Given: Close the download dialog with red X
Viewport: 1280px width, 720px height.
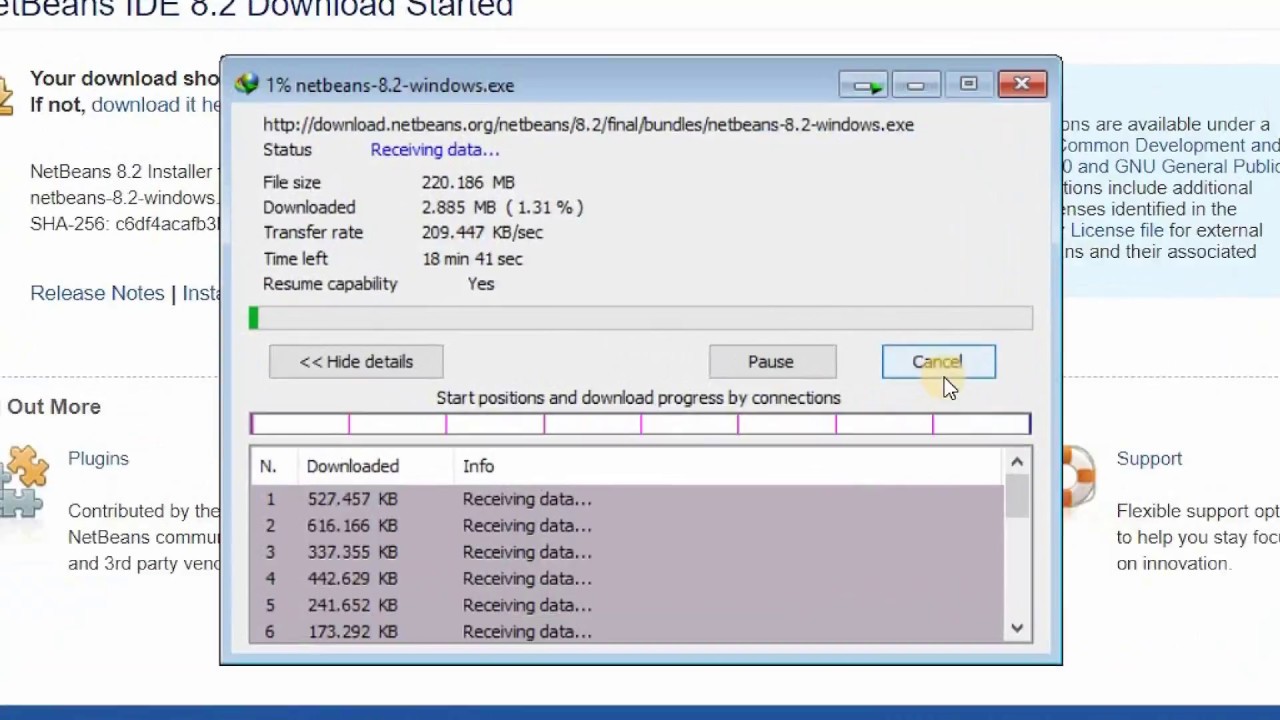Looking at the screenshot, I should [x=1022, y=85].
